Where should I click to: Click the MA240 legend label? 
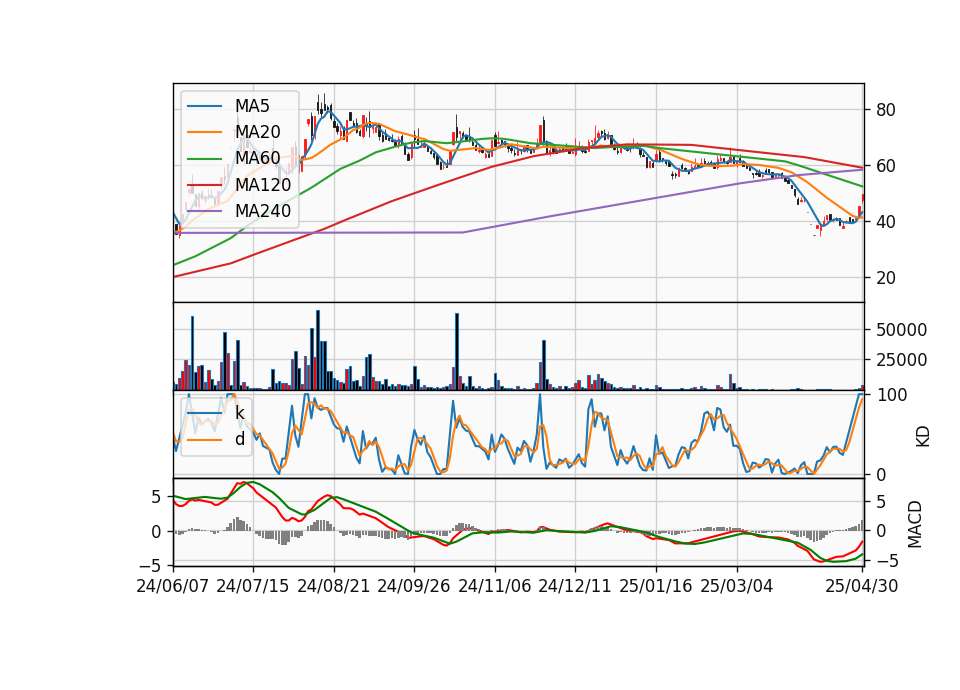tap(263, 211)
